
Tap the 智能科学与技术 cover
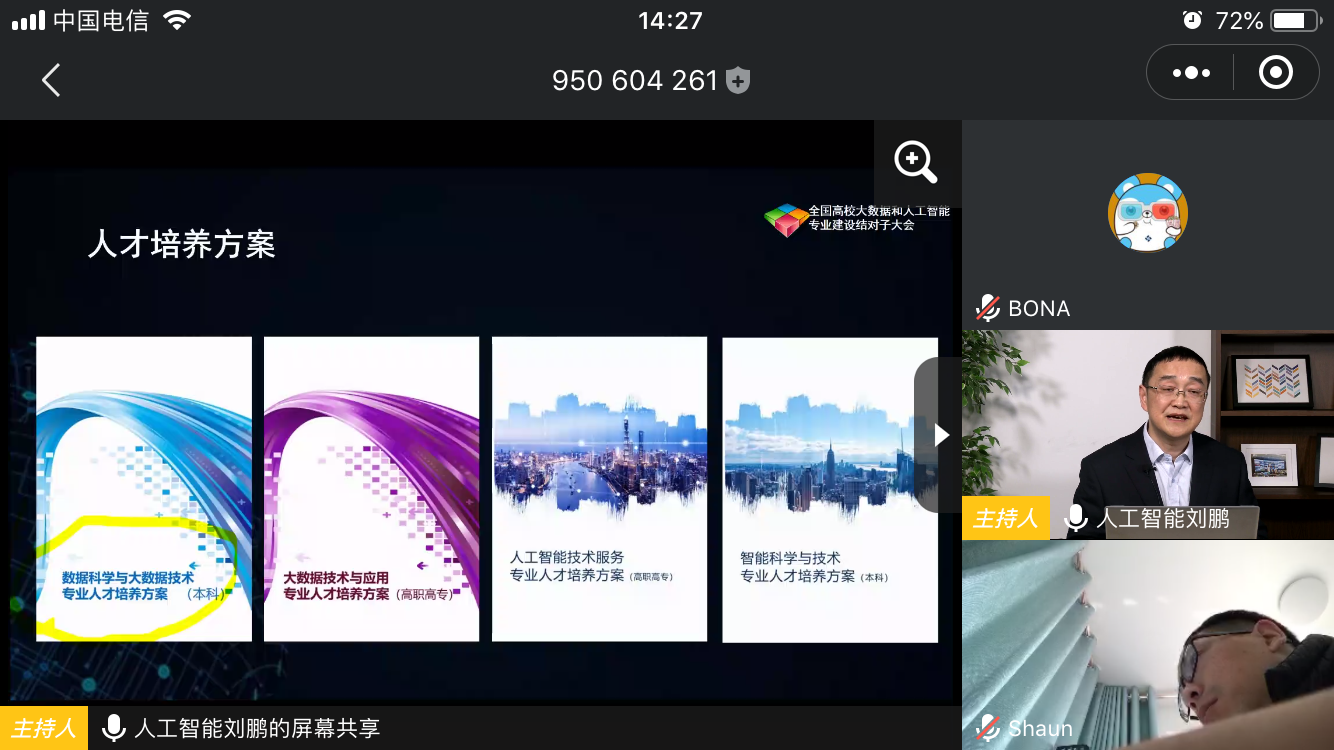pyautogui.click(x=829, y=488)
